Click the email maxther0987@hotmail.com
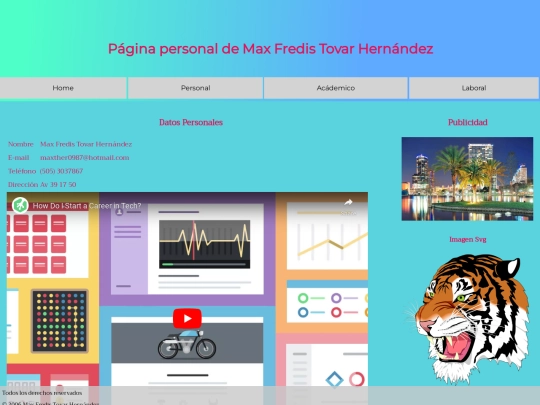 click(85, 158)
